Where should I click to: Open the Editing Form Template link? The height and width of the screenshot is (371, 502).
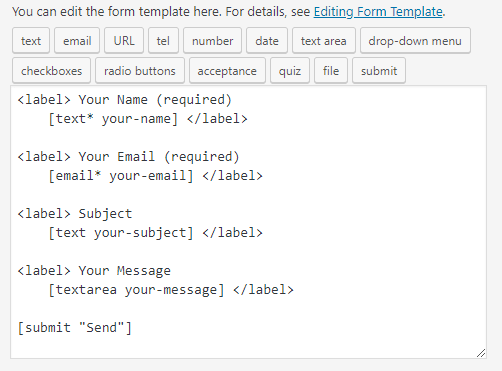tap(378, 12)
